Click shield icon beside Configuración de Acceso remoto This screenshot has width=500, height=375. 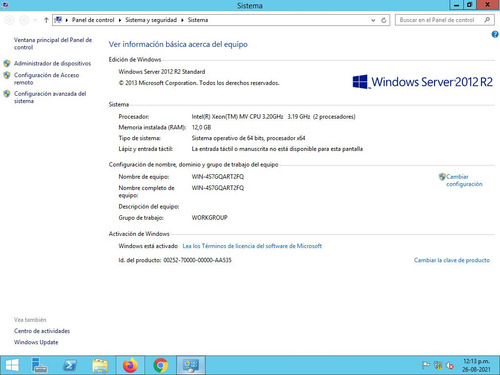7,75
